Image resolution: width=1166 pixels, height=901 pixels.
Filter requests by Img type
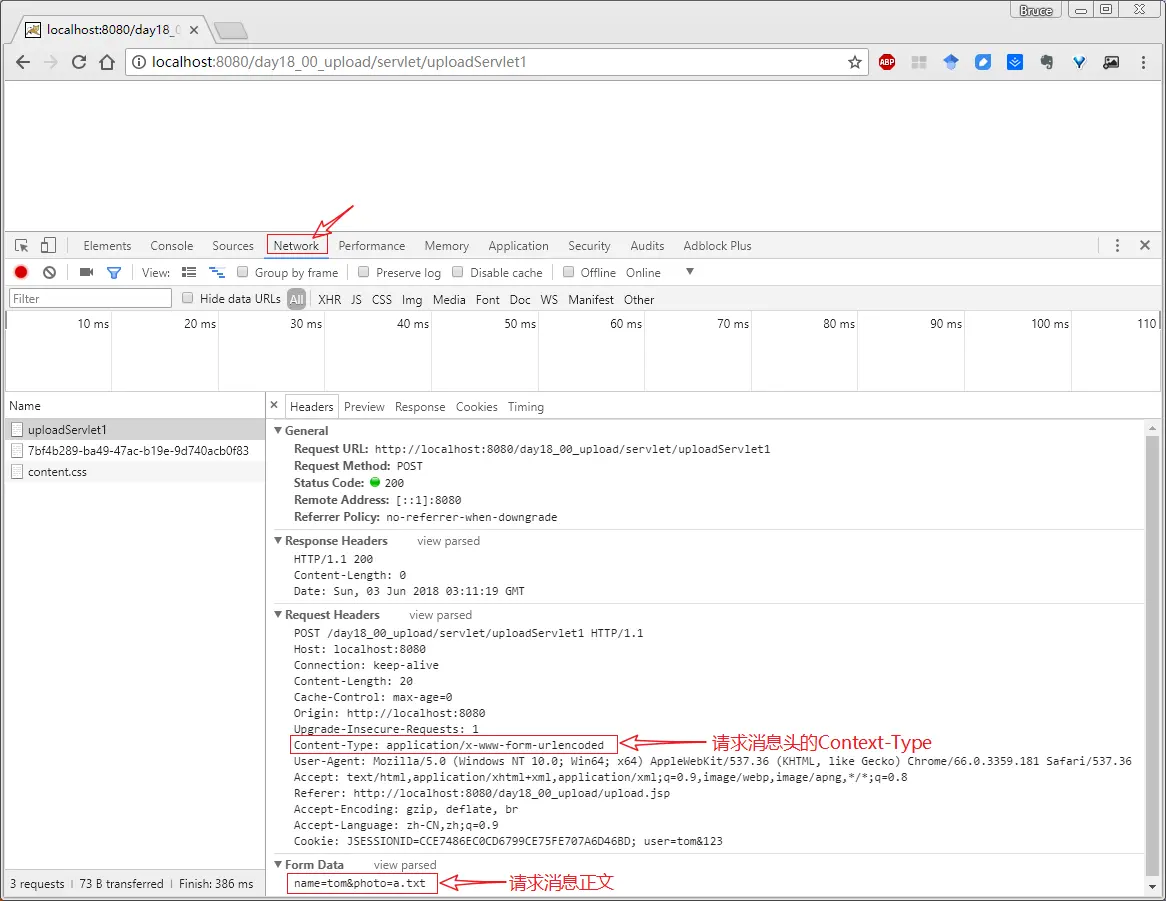[412, 300]
